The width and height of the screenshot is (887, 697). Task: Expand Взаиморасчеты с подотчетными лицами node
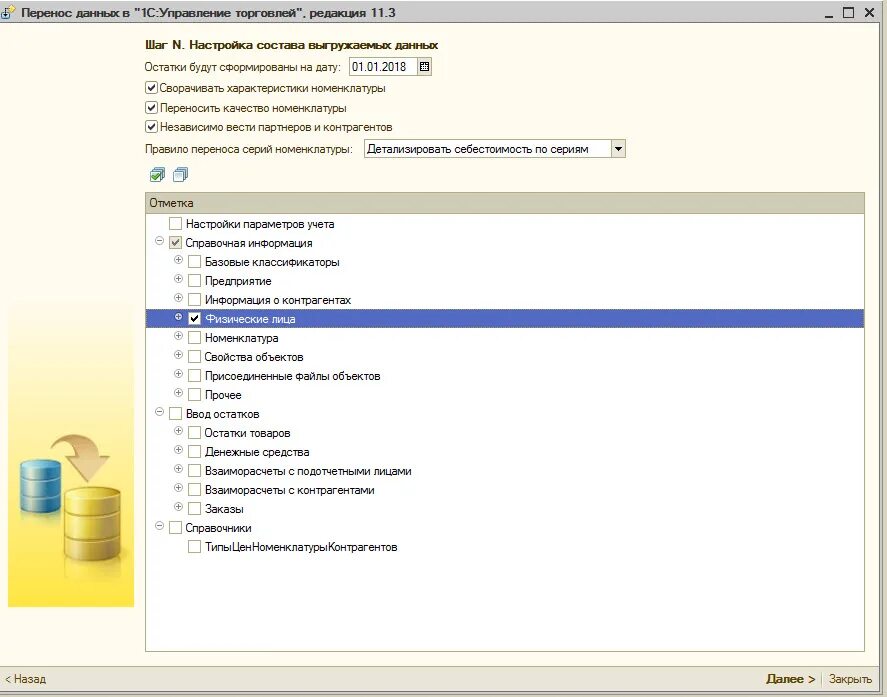pyautogui.click(x=178, y=469)
